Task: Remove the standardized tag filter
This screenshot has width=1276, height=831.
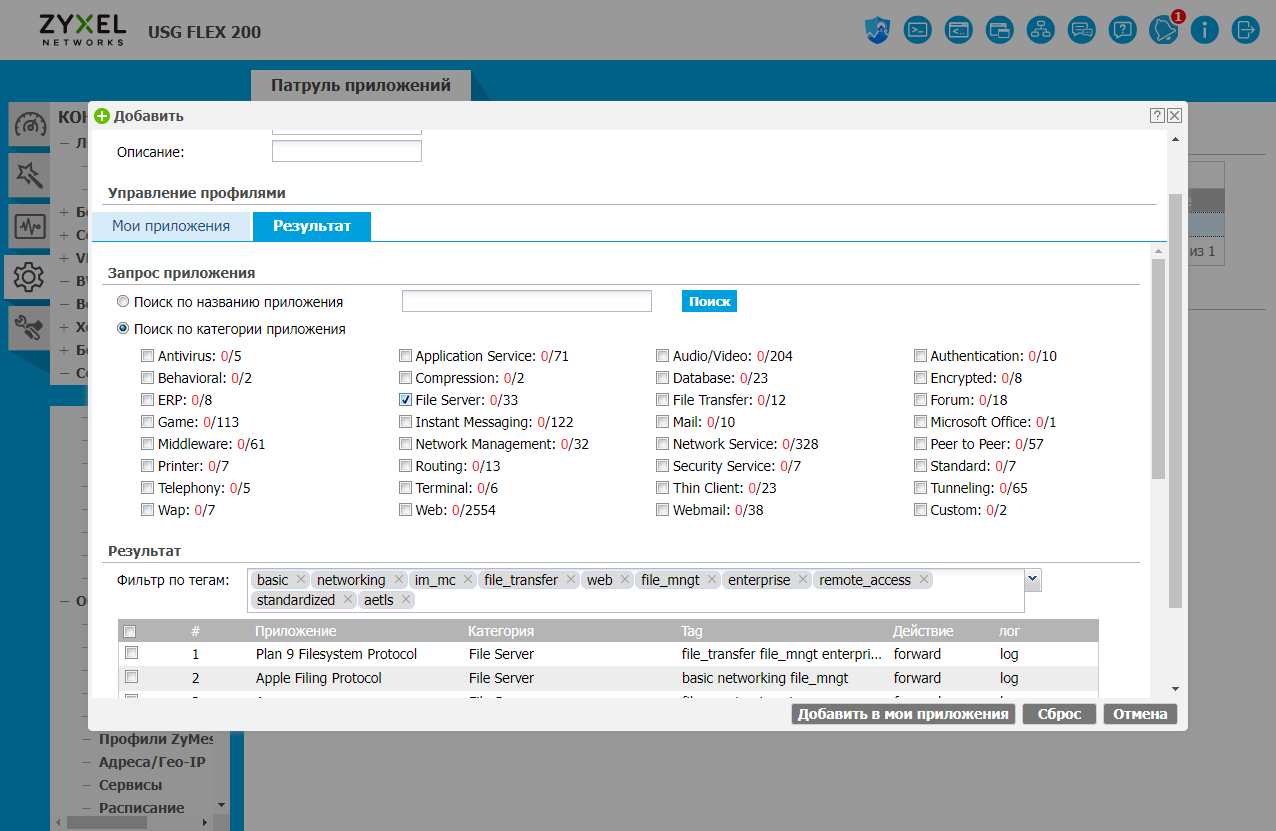Action: [x=347, y=600]
